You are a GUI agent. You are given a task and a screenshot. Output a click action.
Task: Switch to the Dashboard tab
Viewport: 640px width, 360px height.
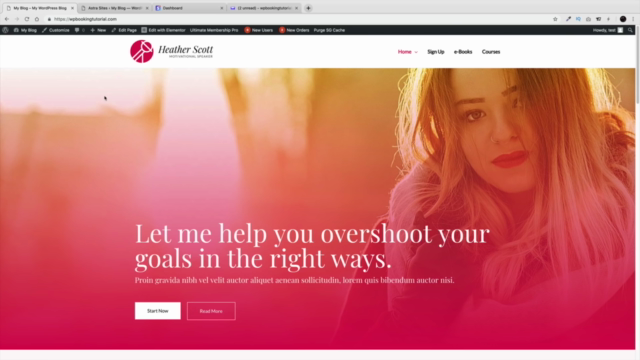pyautogui.click(x=189, y=8)
